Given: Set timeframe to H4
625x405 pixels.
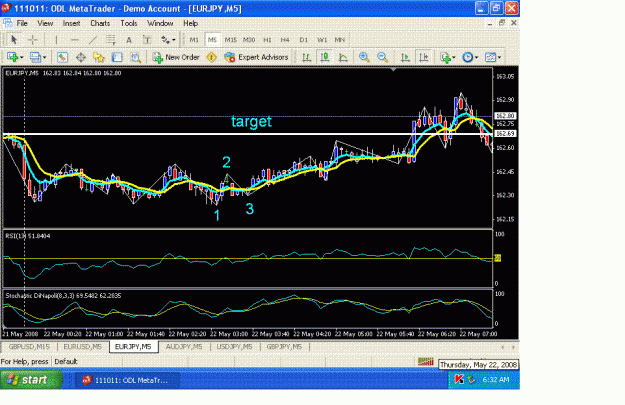Looking at the screenshot, I should click(x=285, y=40).
